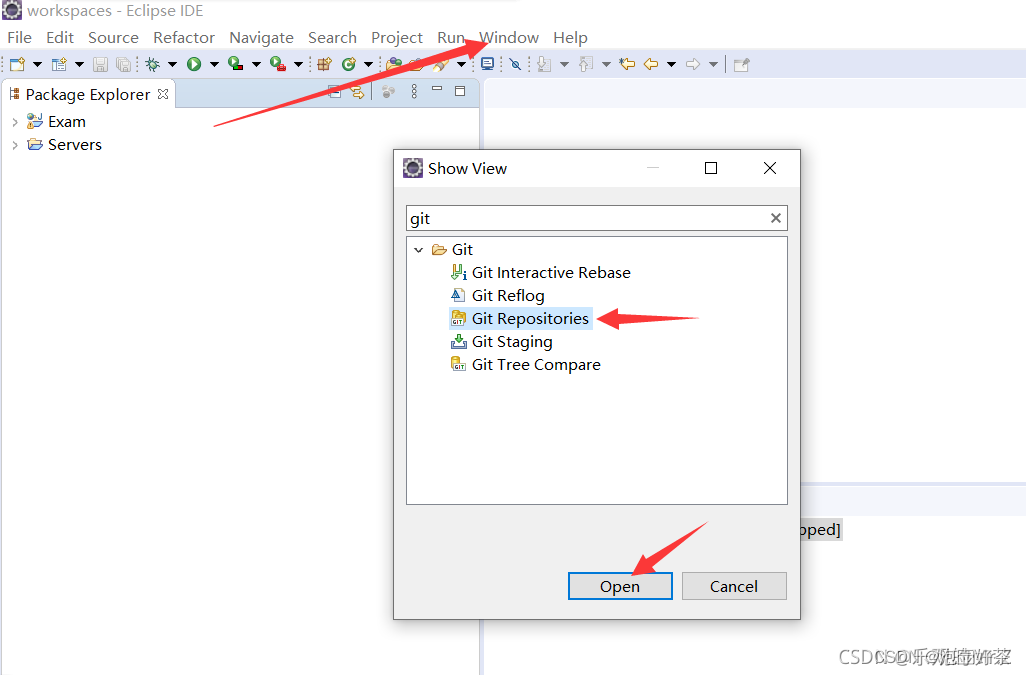Image resolution: width=1026 pixels, height=675 pixels.
Task: Click the Back navigation arrow icon
Action: pyautogui.click(x=650, y=64)
